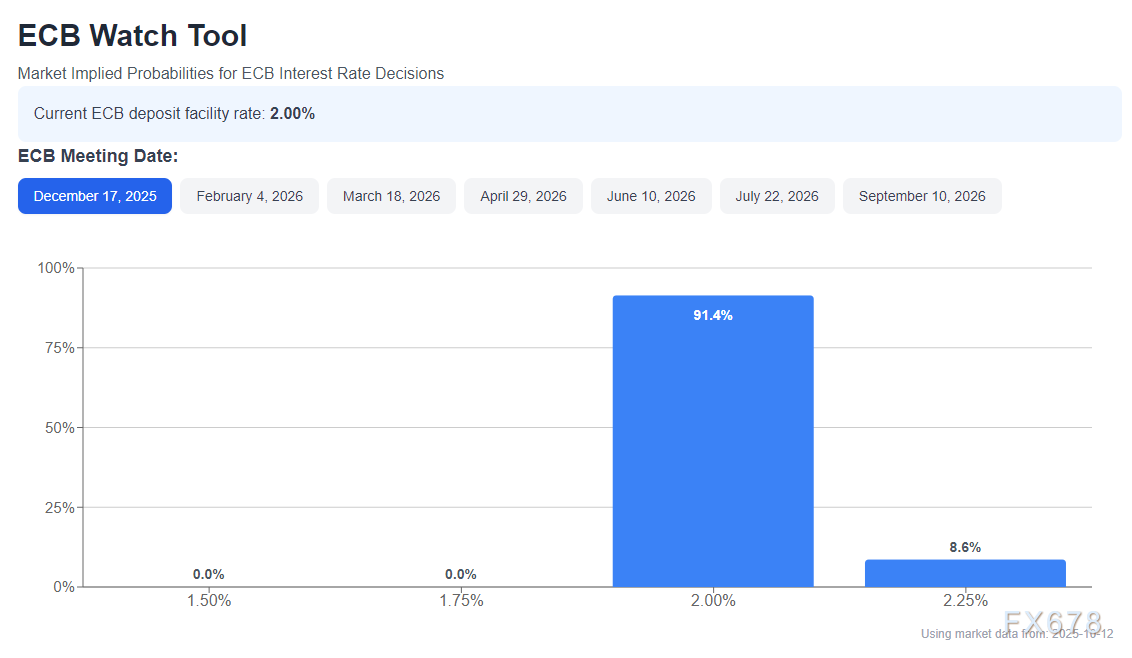Click the short blue 2.25% probability bar
The width and height of the screenshot is (1132, 658).
point(965,573)
